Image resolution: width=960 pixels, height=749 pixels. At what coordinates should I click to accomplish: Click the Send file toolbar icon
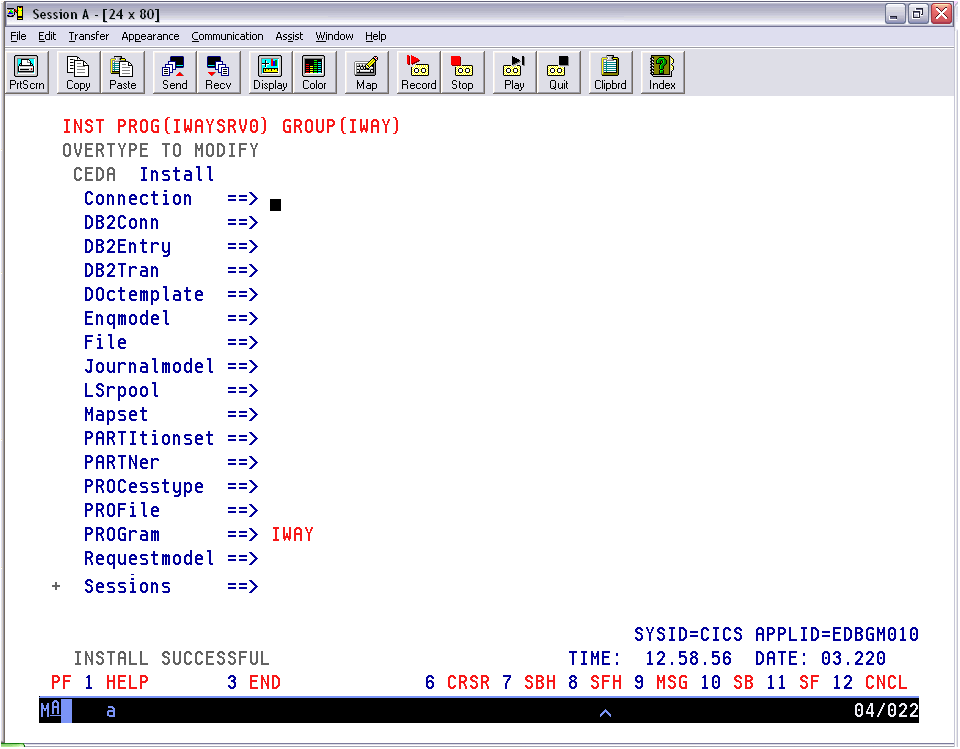(x=174, y=72)
